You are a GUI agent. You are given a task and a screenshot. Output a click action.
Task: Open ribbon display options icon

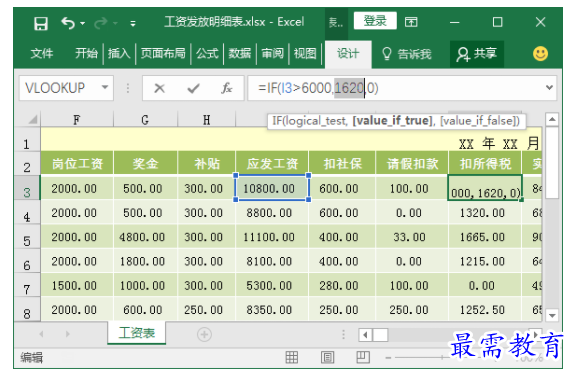pos(411,22)
